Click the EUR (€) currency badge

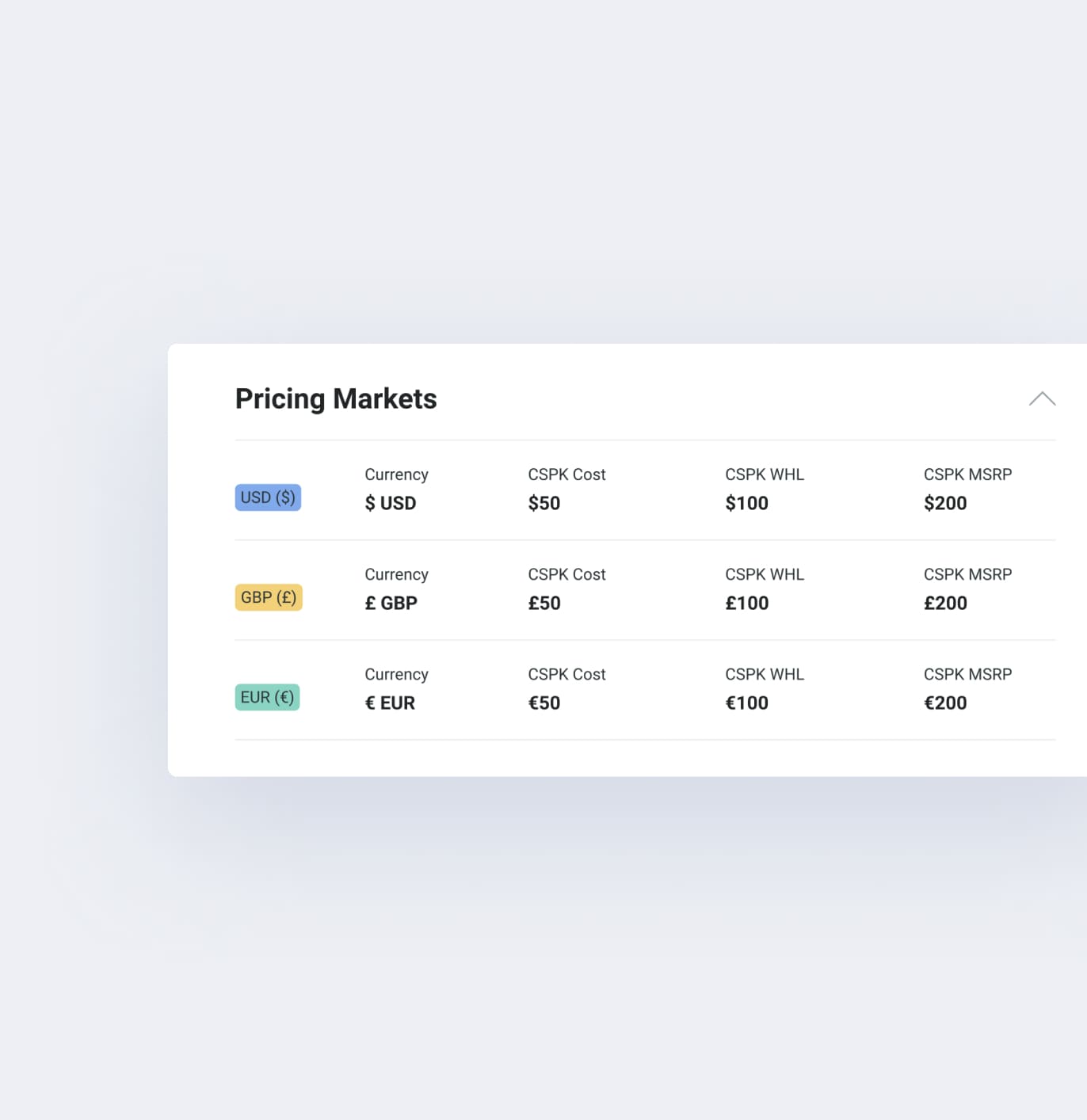click(267, 697)
